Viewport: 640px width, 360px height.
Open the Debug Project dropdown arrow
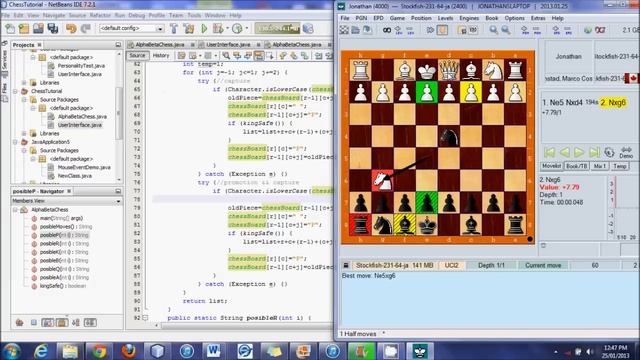click(227, 29)
